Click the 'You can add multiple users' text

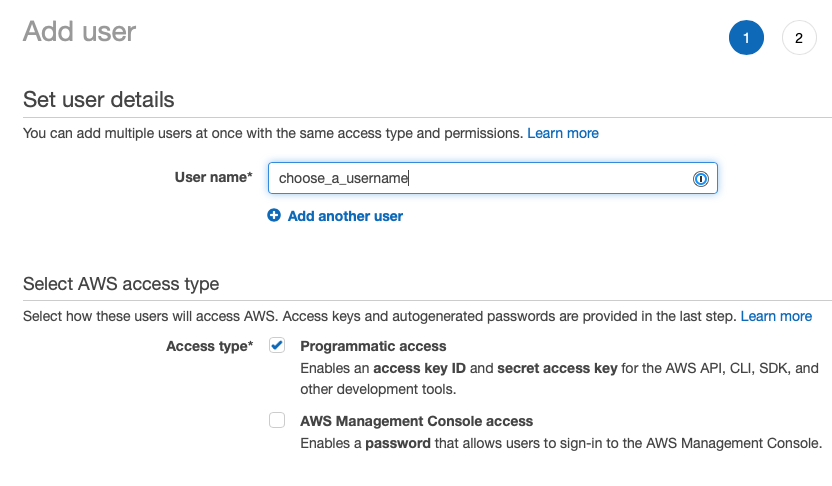pyautogui.click(x=272, y=133)
